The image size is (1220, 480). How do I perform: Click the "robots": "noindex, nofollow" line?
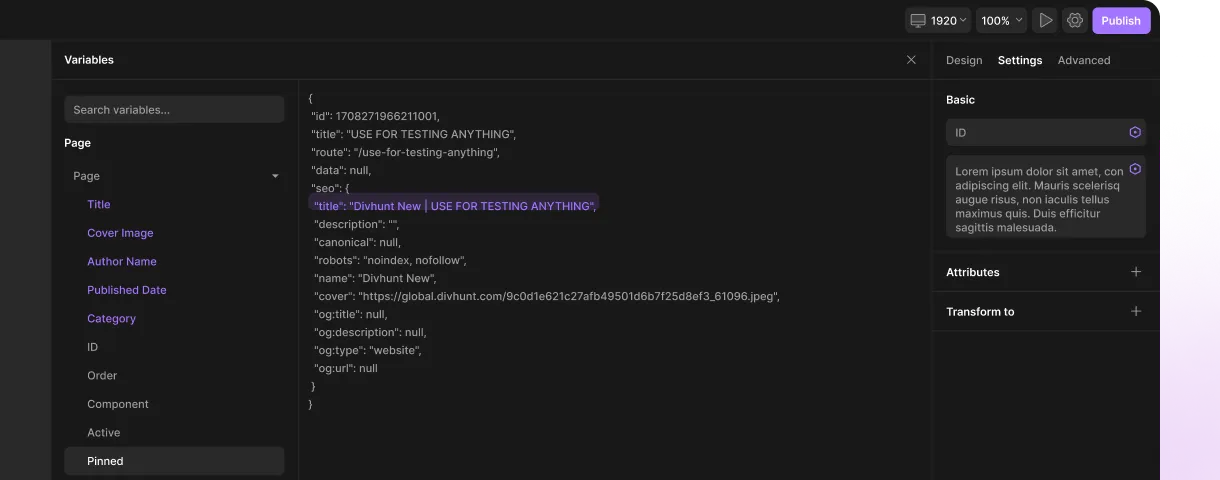pos(390,260)
